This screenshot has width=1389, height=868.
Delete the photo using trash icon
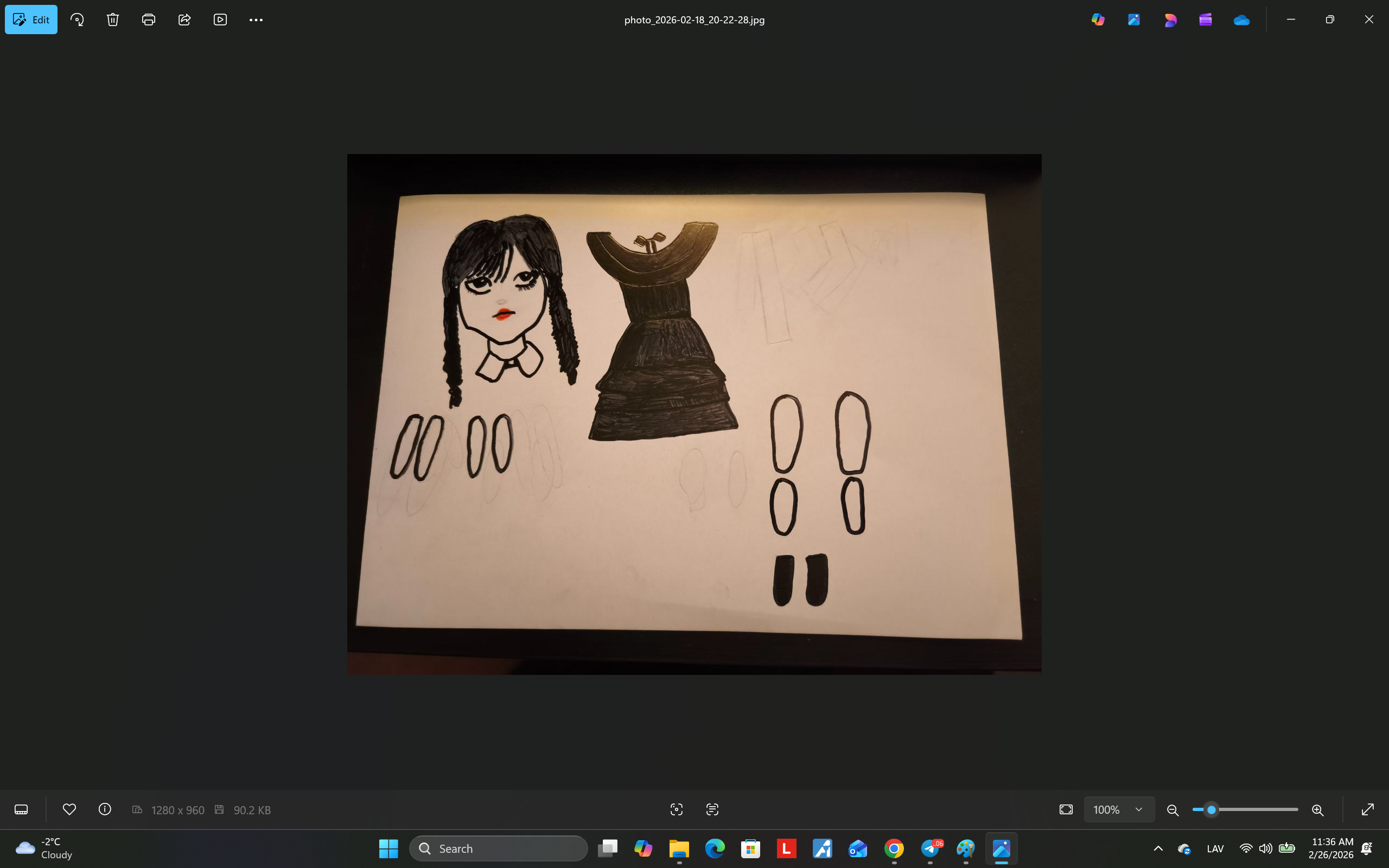point(112,20)
